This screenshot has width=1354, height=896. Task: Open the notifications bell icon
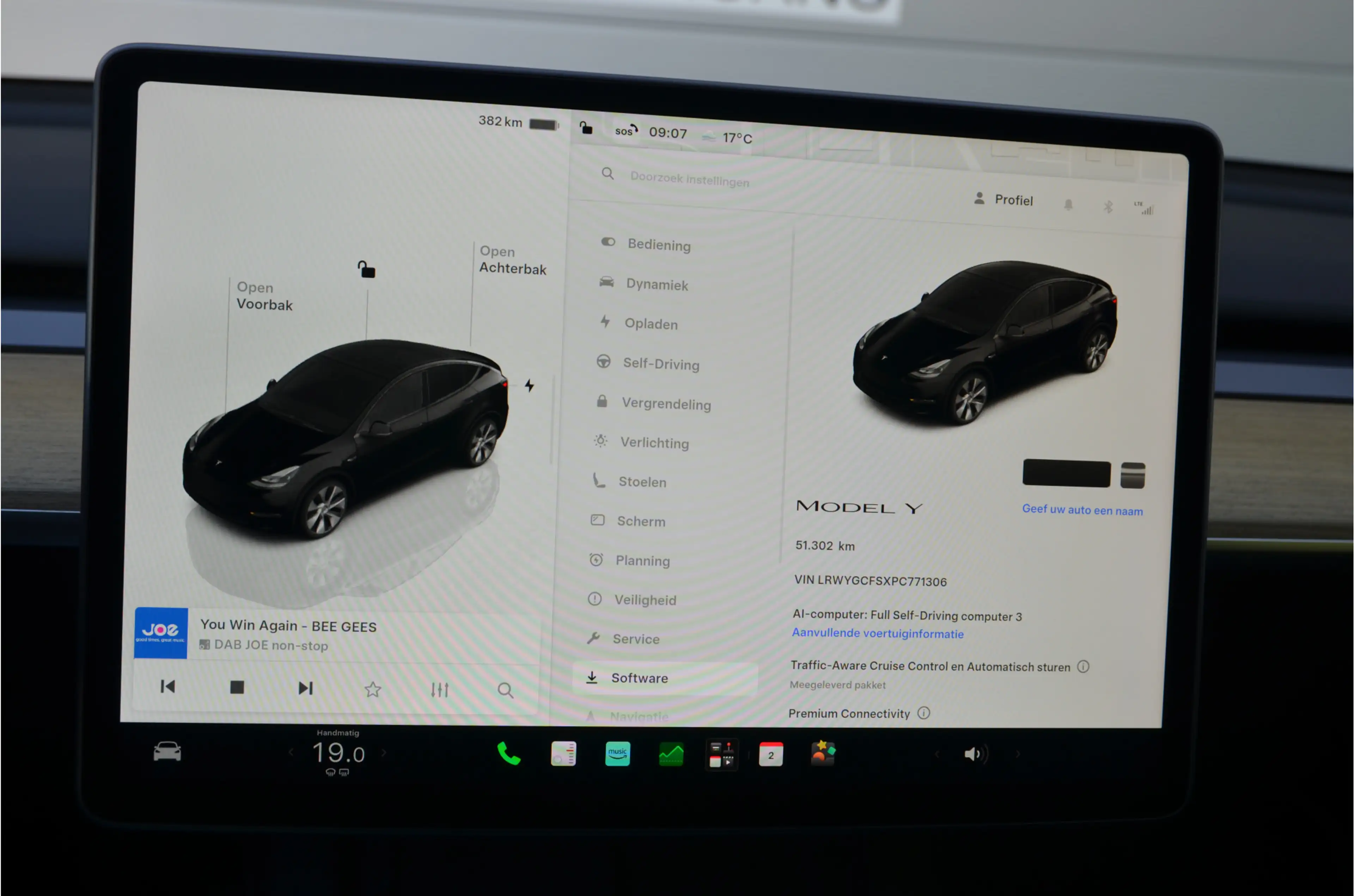click(x=1068, y=204)
